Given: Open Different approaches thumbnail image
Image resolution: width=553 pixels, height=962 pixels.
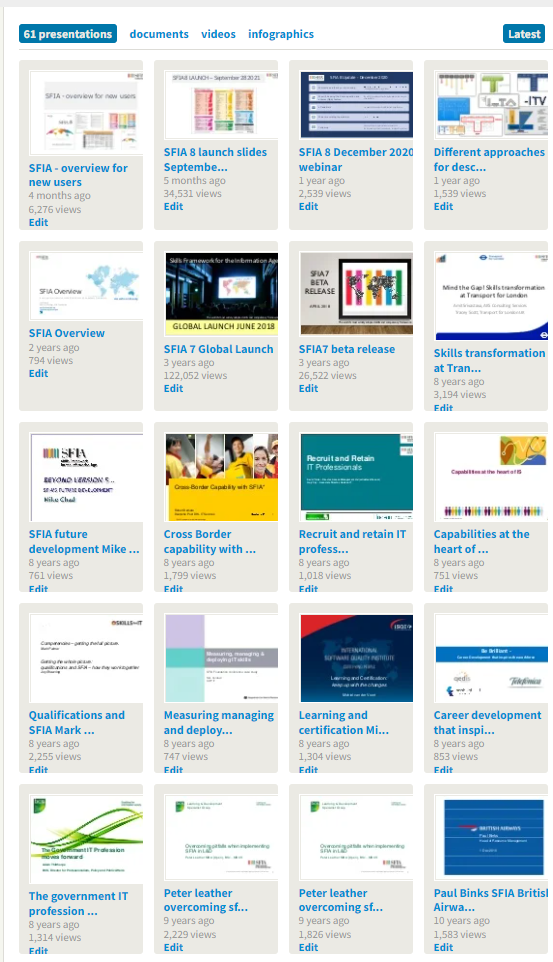Looking at the screenshot, I should (491, 104).
